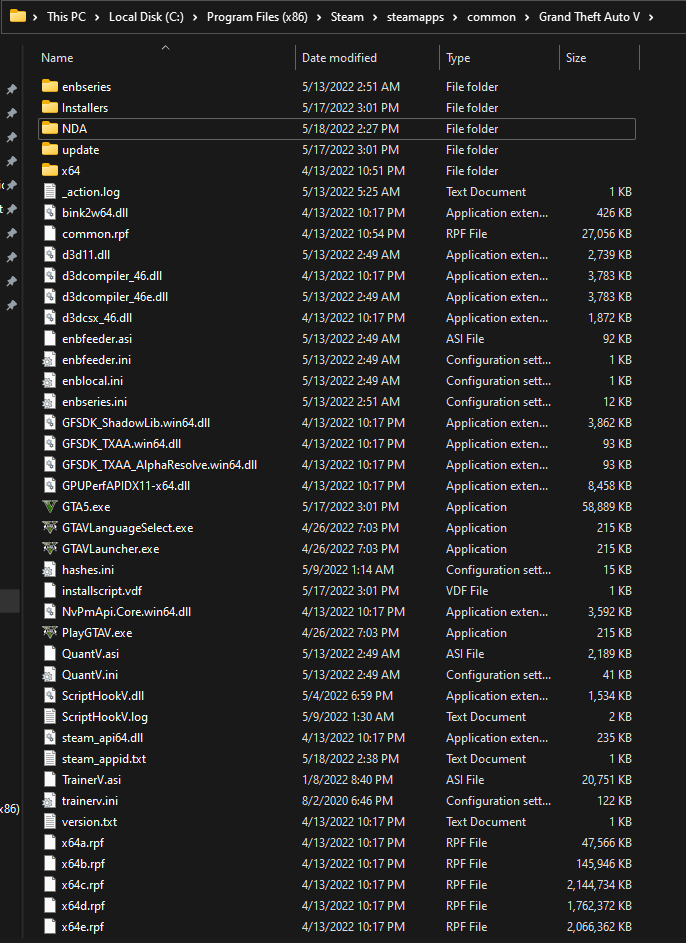Click the x64 folder icon

50,171
